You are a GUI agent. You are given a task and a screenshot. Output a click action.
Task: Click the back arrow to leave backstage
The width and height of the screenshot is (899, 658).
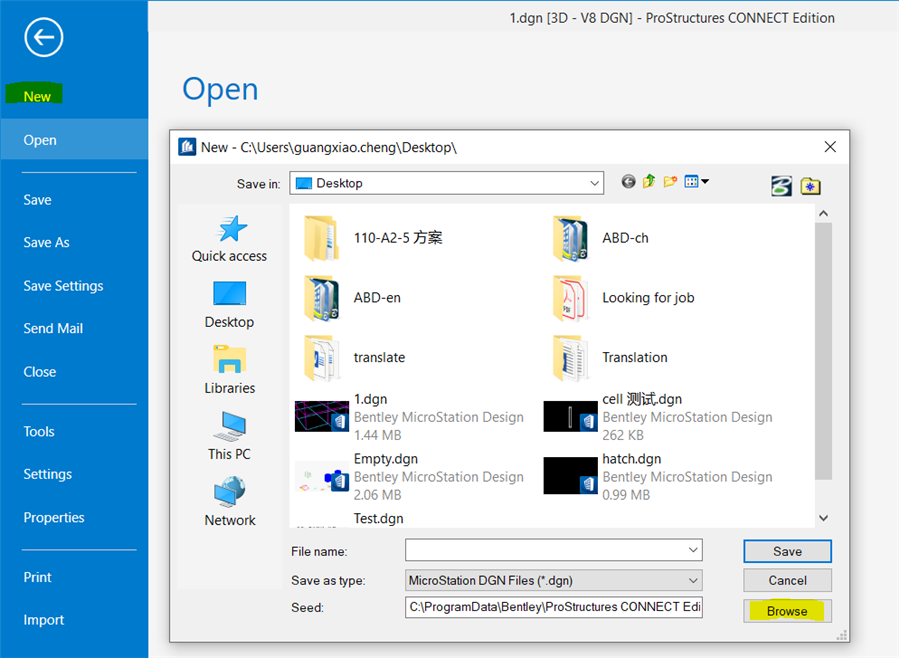44,37
